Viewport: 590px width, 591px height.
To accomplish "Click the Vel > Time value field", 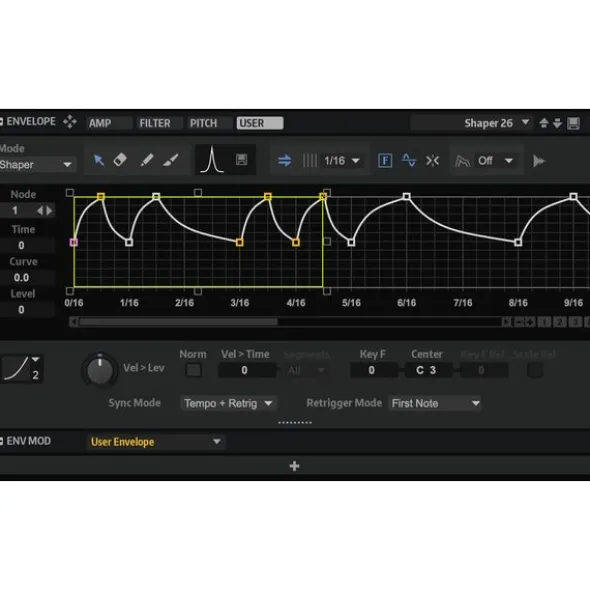I will 247,371.
